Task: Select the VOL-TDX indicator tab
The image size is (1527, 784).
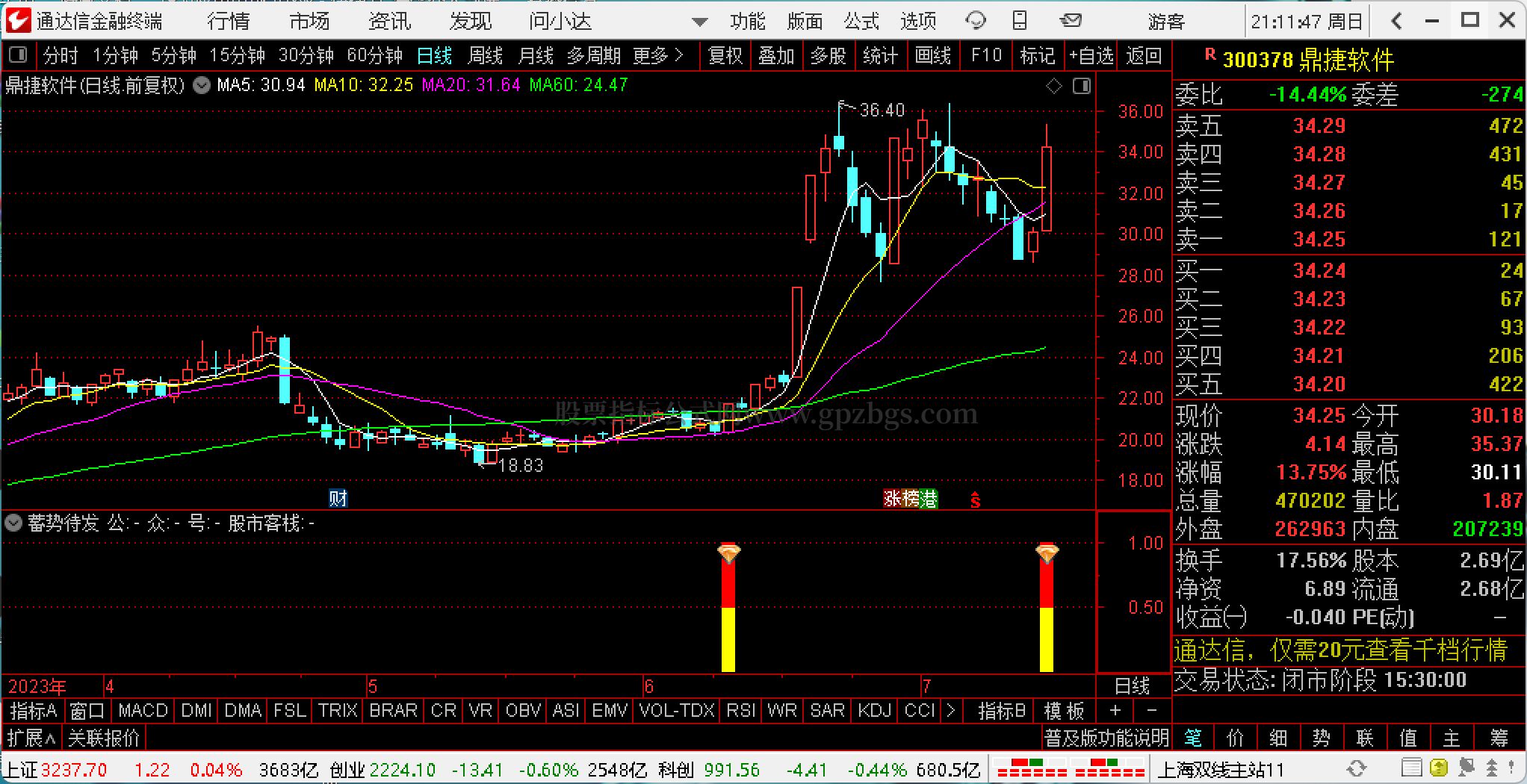Action: coord(678,710)
